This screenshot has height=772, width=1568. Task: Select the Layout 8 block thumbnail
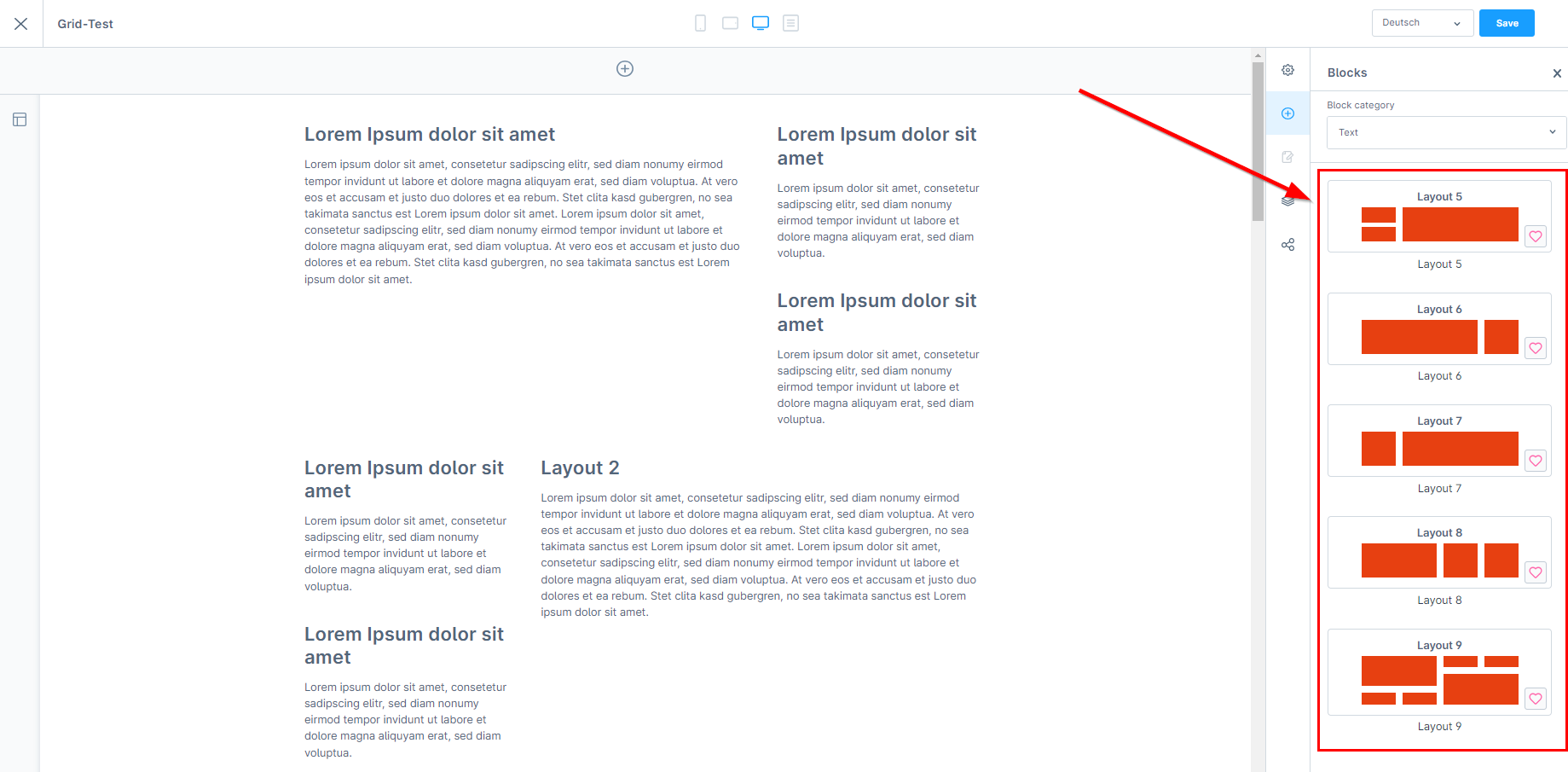[x=1439, y=552]
